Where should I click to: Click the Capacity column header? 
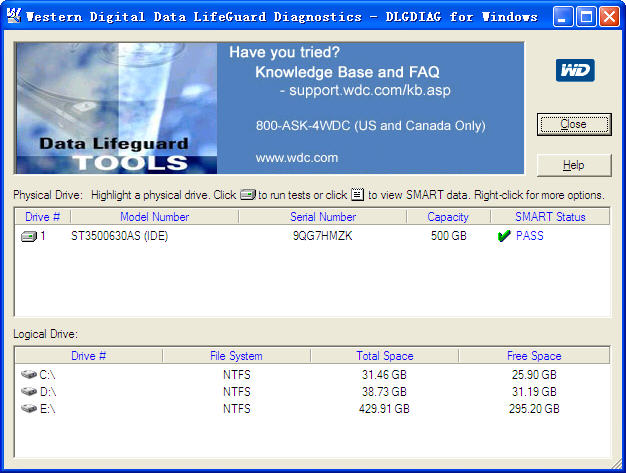click(448, 217)
